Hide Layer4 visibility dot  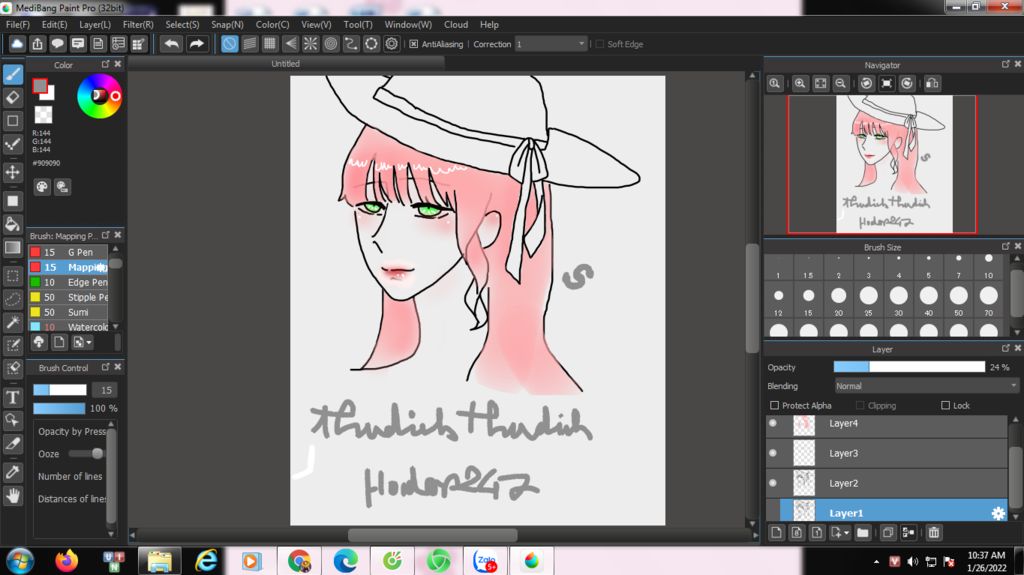pos(773,423)
